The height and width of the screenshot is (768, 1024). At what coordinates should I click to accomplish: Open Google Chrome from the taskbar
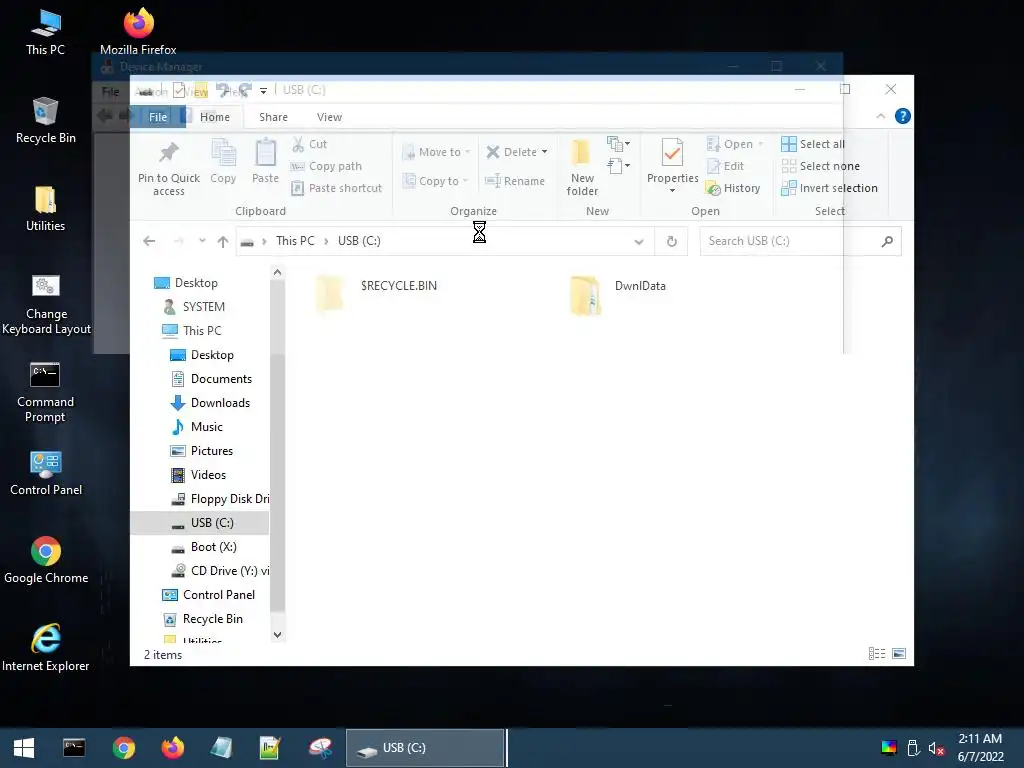click(x=123, y=748)
